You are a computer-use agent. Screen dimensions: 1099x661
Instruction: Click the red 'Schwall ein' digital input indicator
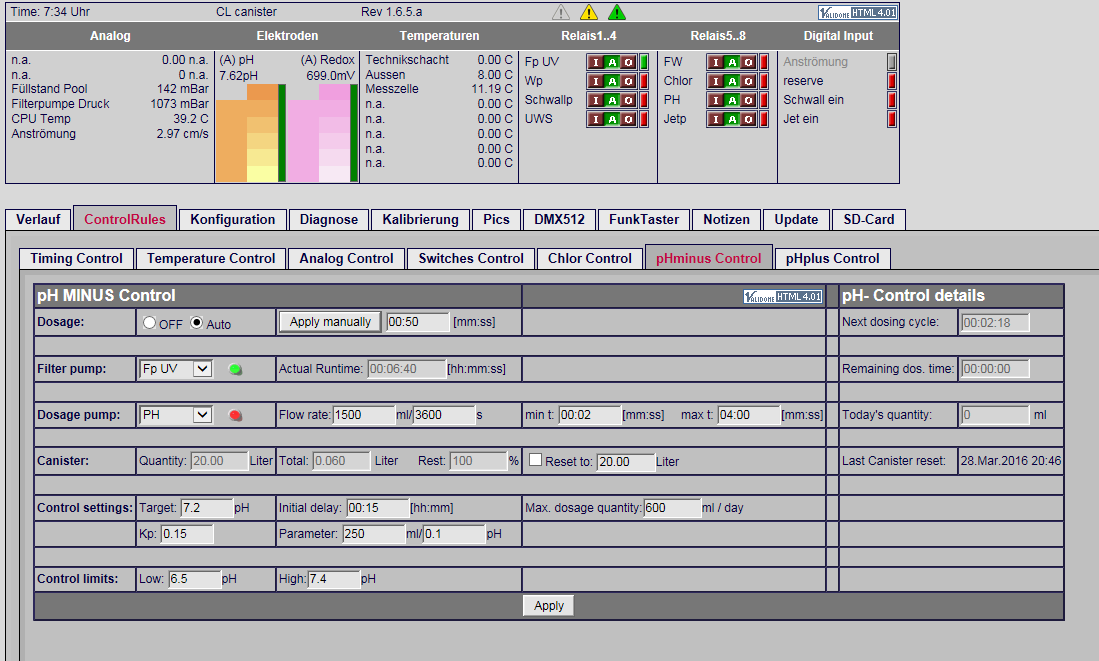[x=892, y=100]
